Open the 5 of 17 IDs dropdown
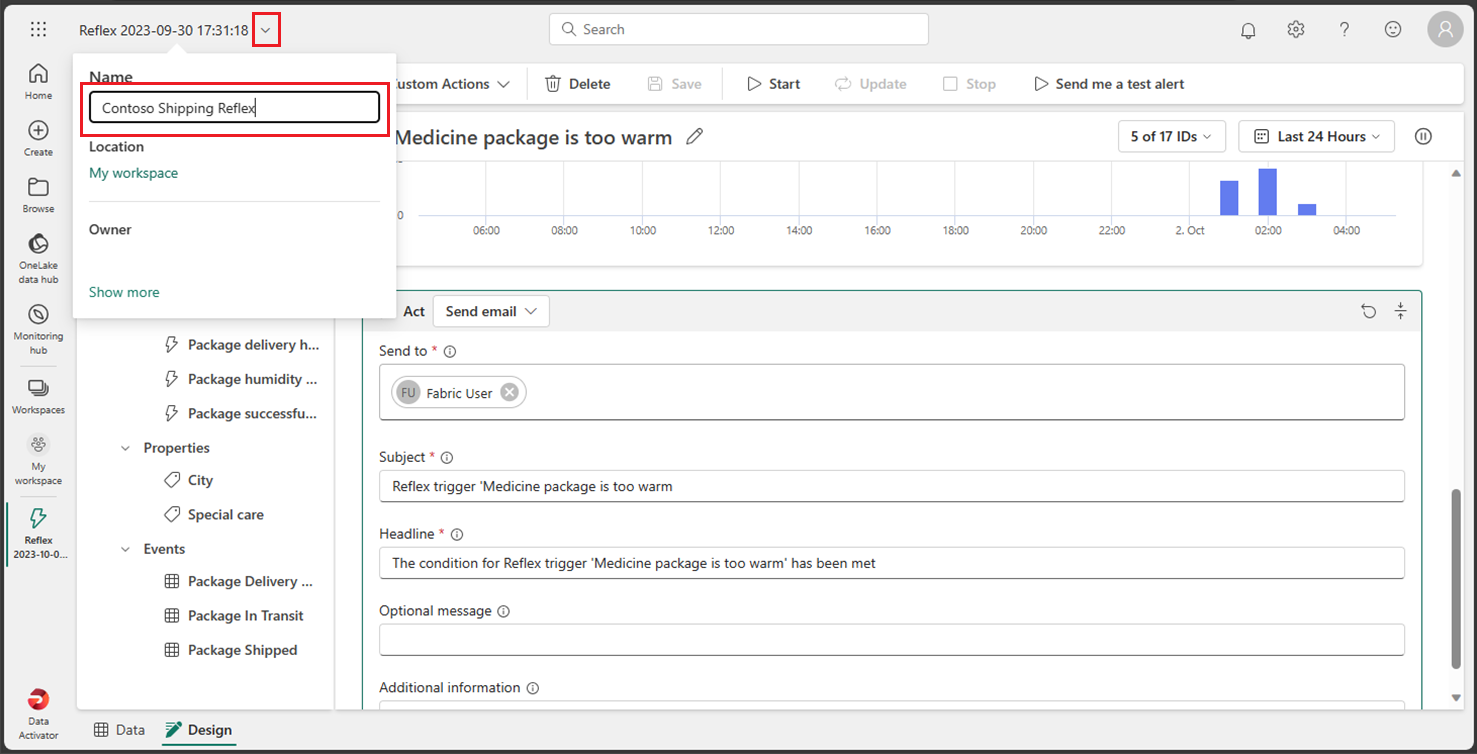The height and width of the screenshot is (754, 1477). [x=1171, y=136]
